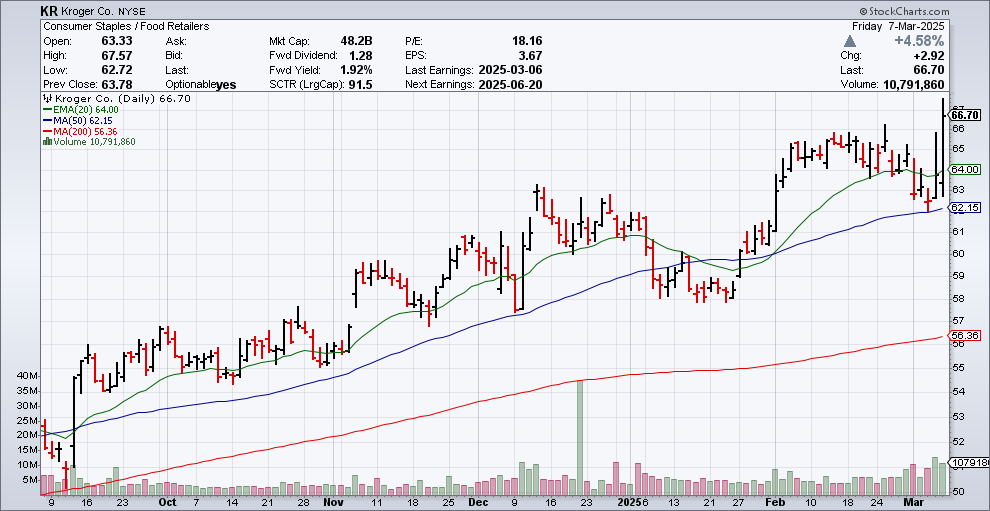
Task: Click the boxed 1079180 volume axis label
Action: point(969,463)
